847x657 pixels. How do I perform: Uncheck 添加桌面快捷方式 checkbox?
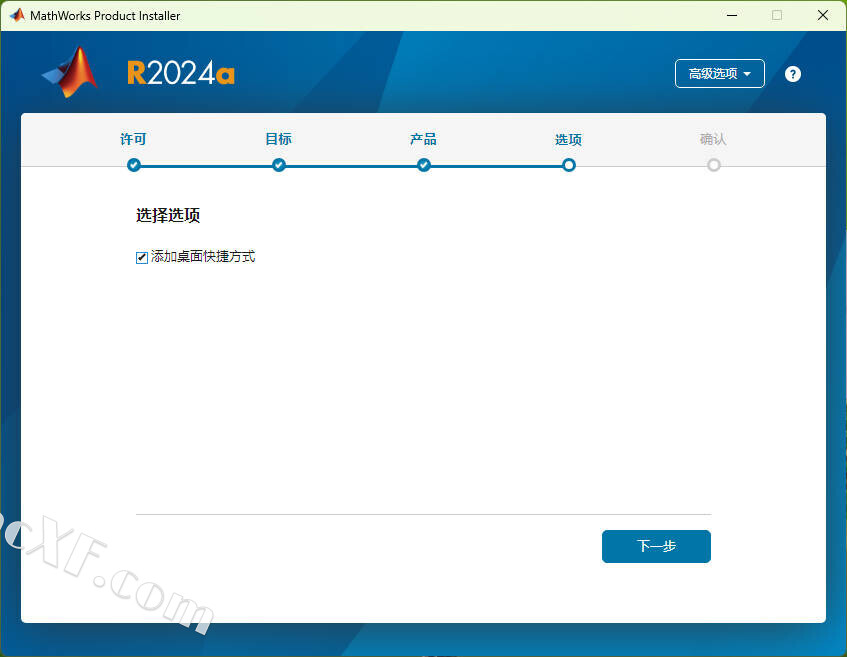tap(142, 258)
